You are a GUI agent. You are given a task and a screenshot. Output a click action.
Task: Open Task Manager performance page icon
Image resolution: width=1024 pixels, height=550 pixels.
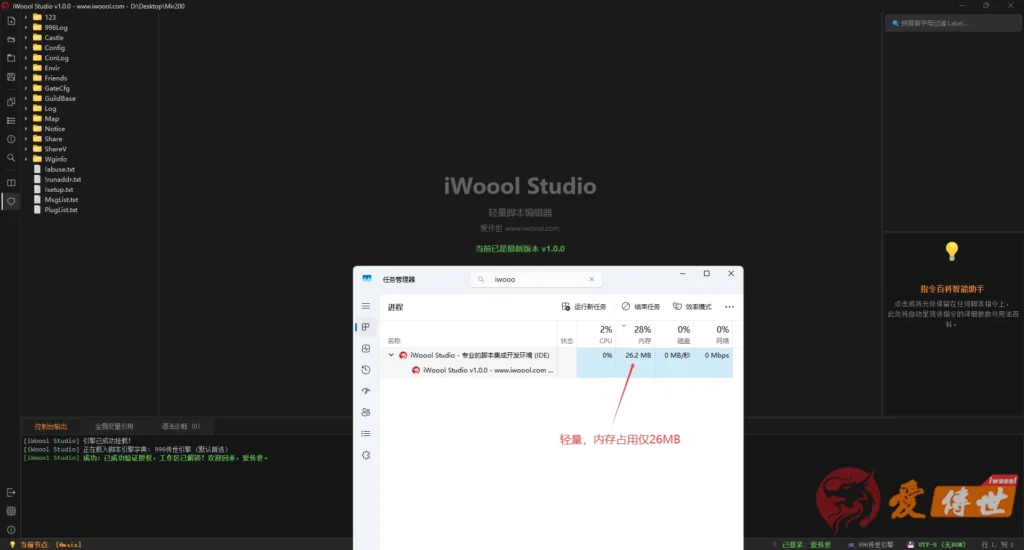[x=366, y=349]
